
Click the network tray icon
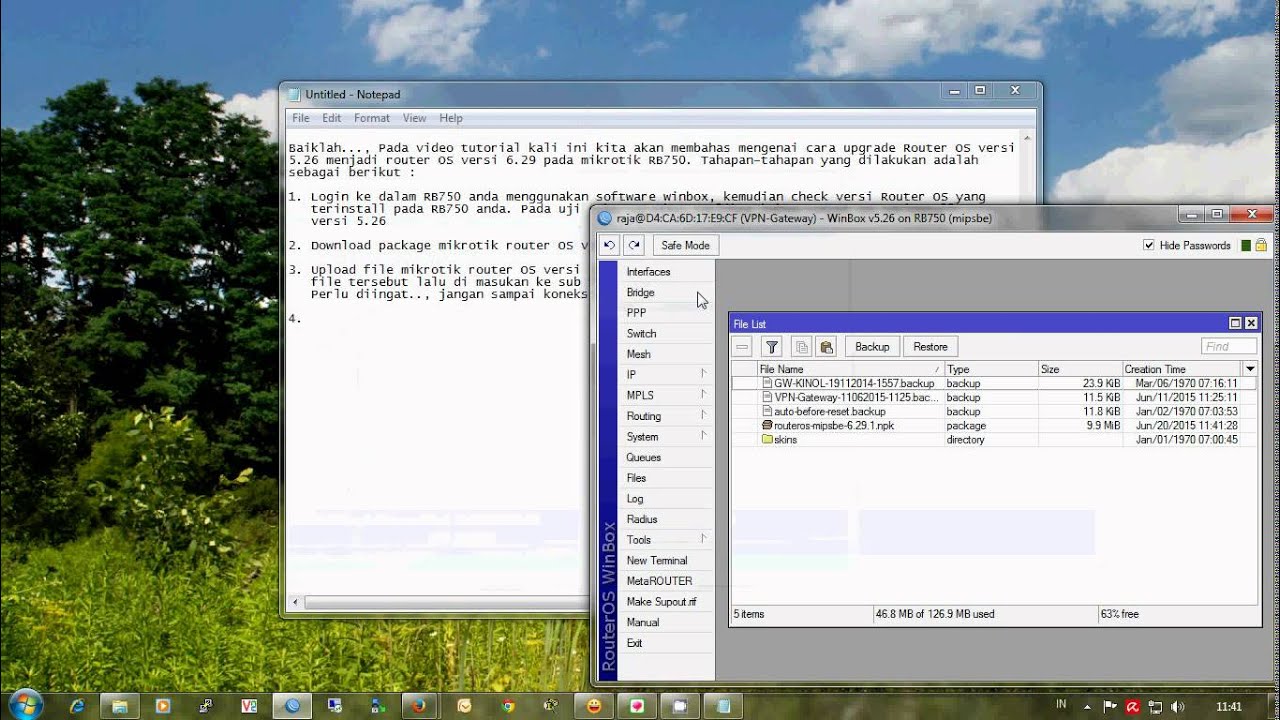(1155, 706)
